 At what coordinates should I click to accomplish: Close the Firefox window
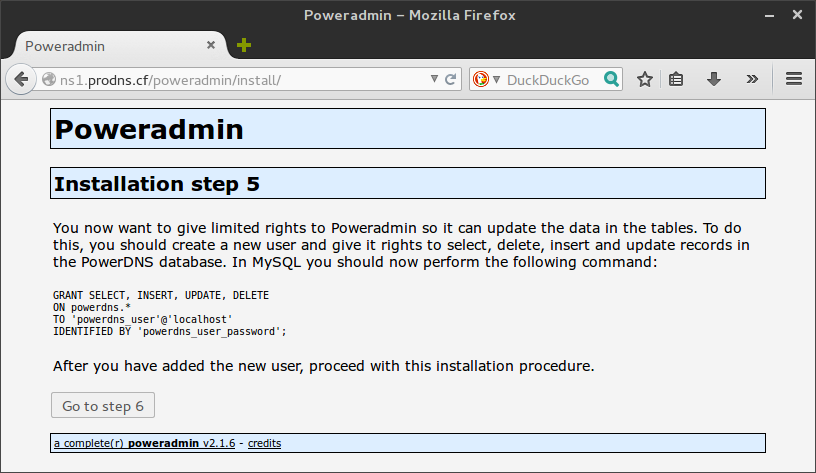pos(797,15)
